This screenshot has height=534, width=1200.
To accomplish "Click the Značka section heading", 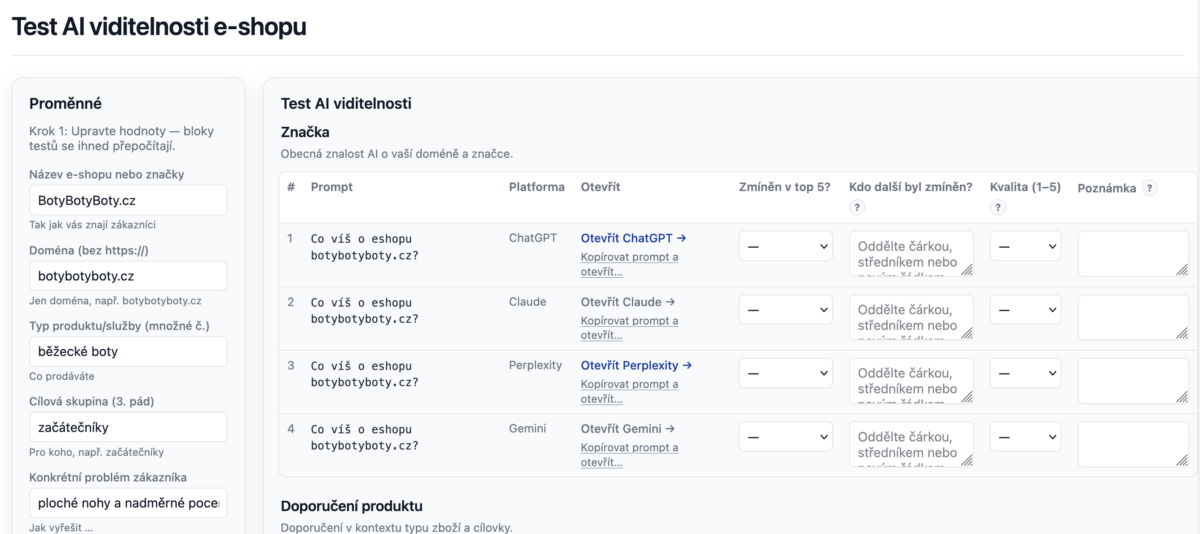I will tap(305, 131).
